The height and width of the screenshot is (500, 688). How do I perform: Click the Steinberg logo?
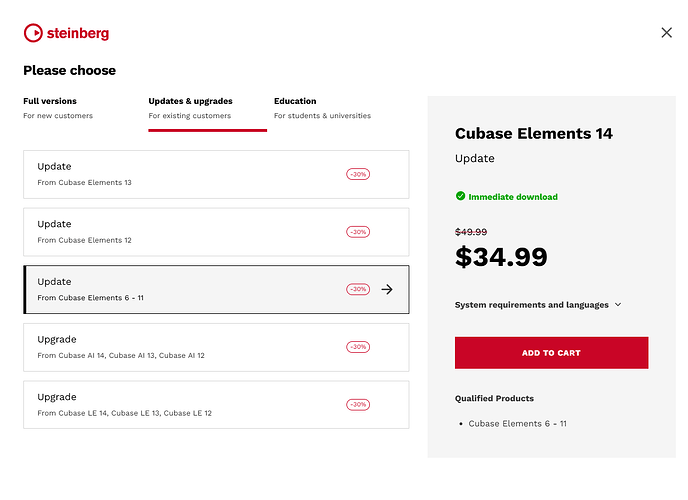point(66,33)
